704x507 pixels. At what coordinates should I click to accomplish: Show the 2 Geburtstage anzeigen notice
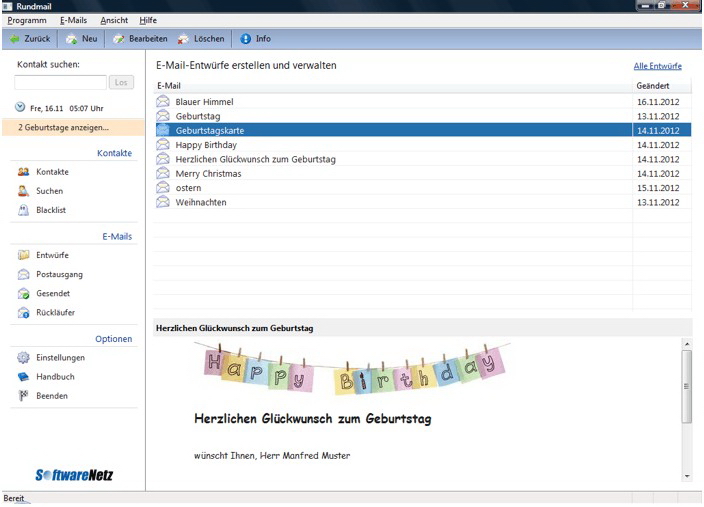pos(64,128)
